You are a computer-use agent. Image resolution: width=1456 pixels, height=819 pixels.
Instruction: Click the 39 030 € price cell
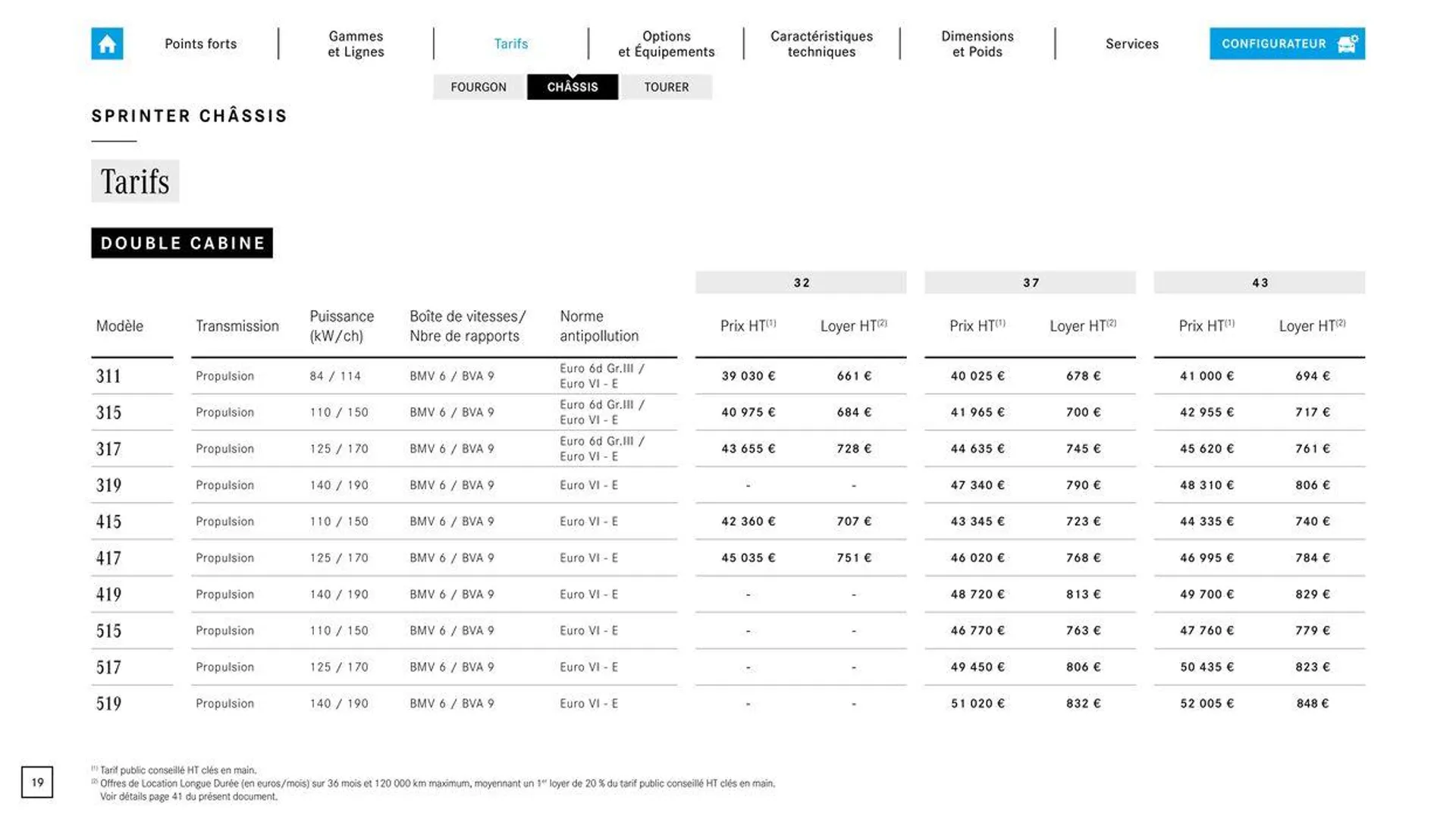coord(748,376)
